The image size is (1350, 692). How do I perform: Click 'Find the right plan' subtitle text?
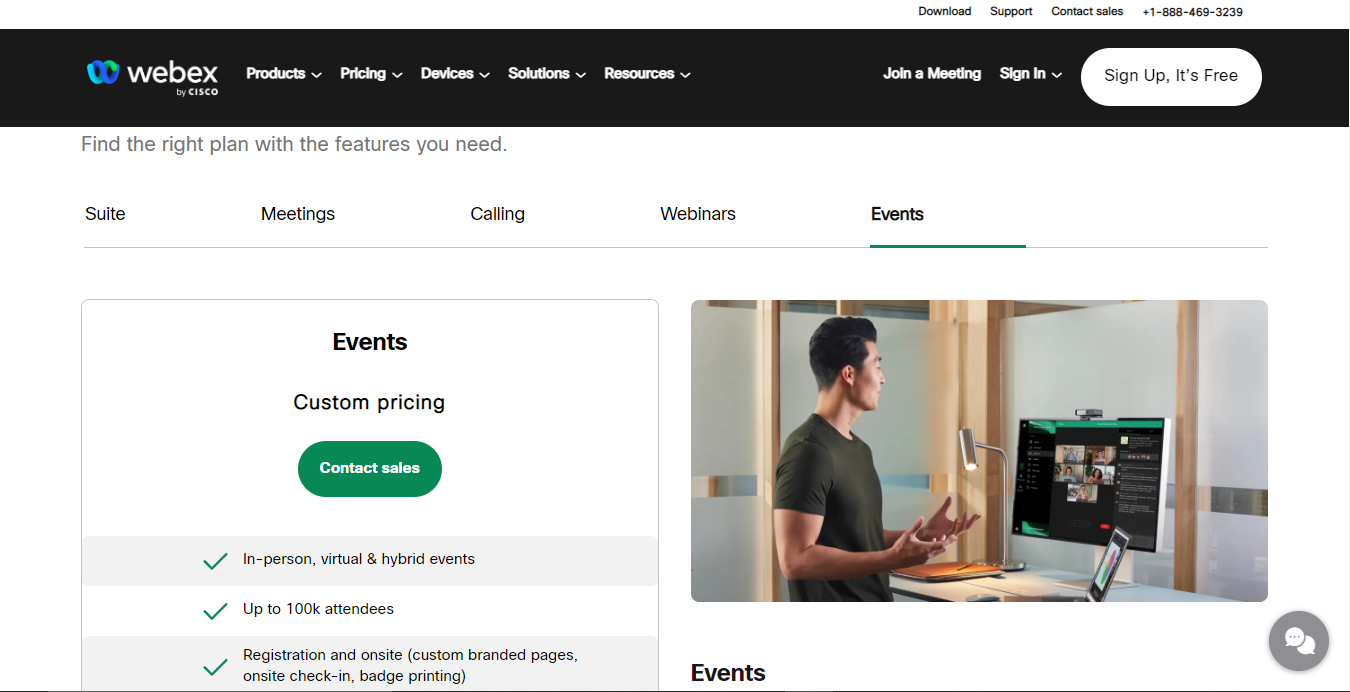(x=294, y=144)
